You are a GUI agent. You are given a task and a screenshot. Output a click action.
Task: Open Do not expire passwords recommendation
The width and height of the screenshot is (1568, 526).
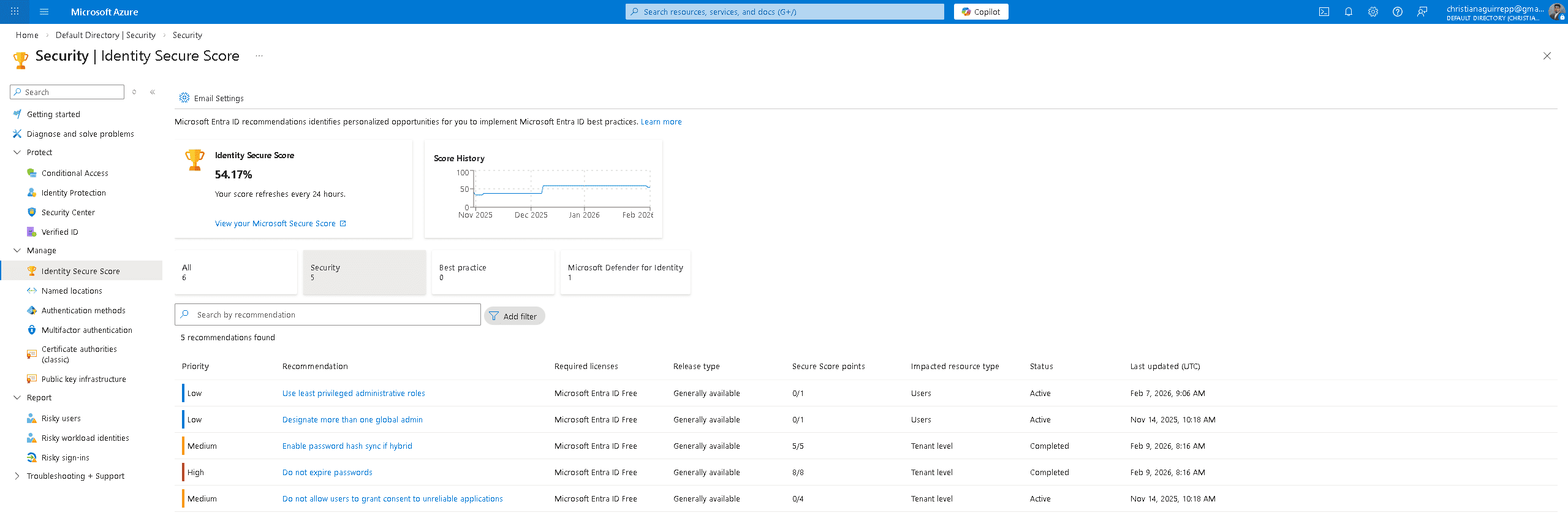pyautogui.click(x=327, y=473)
